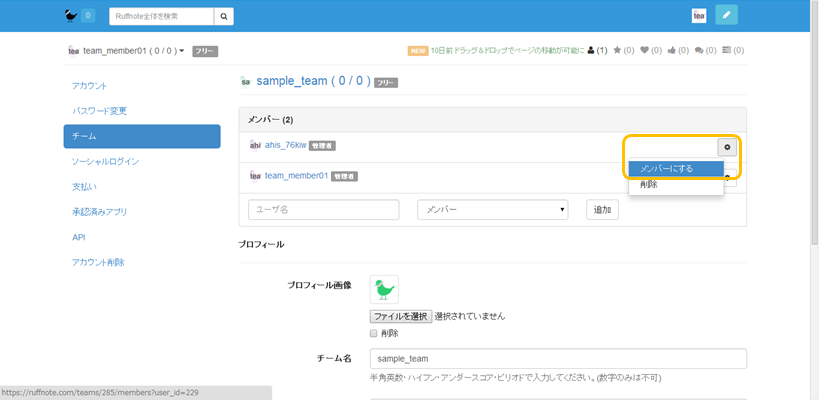Open パスワード変更 in the sidebar
This screenshot has height=400, width=819.
point(99,111)
